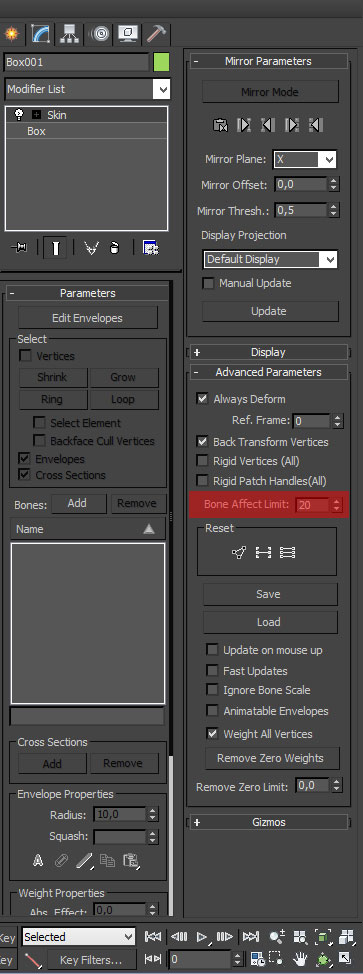Click the Edit Envelopes button

coord(88,318)
